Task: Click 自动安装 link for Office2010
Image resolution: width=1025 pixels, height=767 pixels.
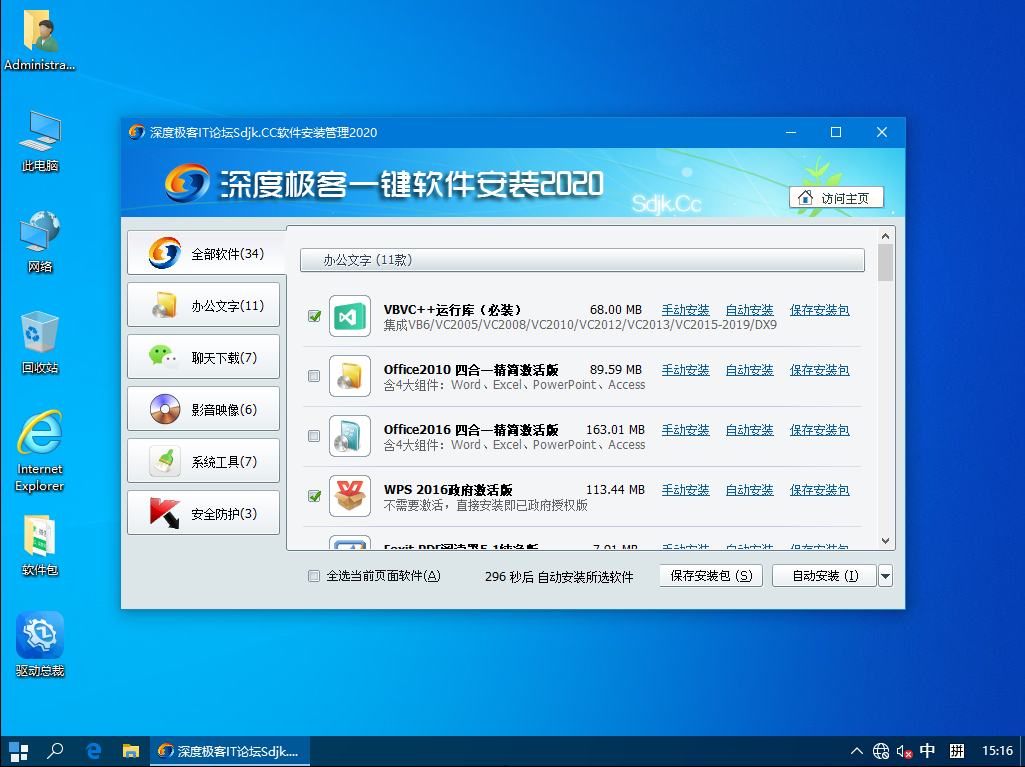Action: coord(749,370)
